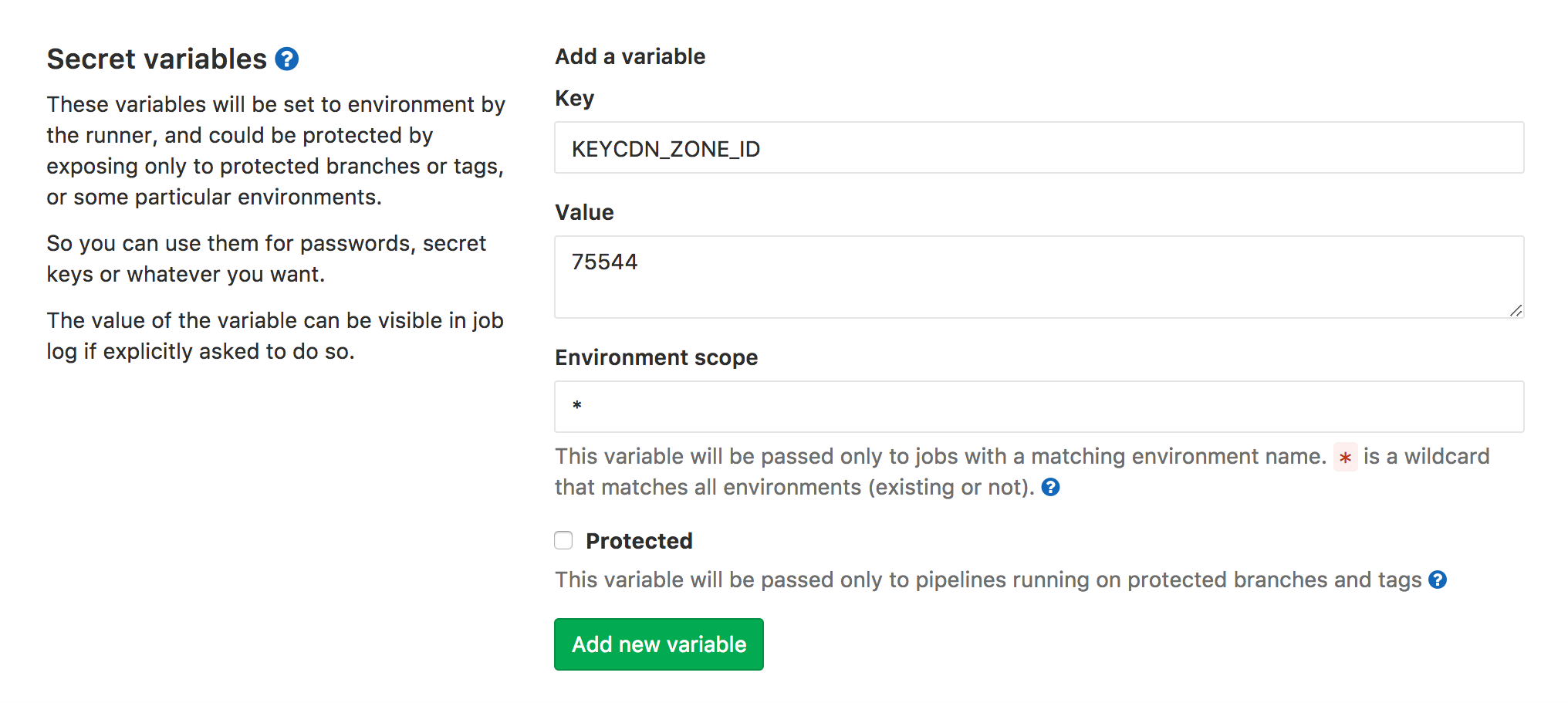
Task: Toggle Protected setting for this variable
Action: pos(563,541)
